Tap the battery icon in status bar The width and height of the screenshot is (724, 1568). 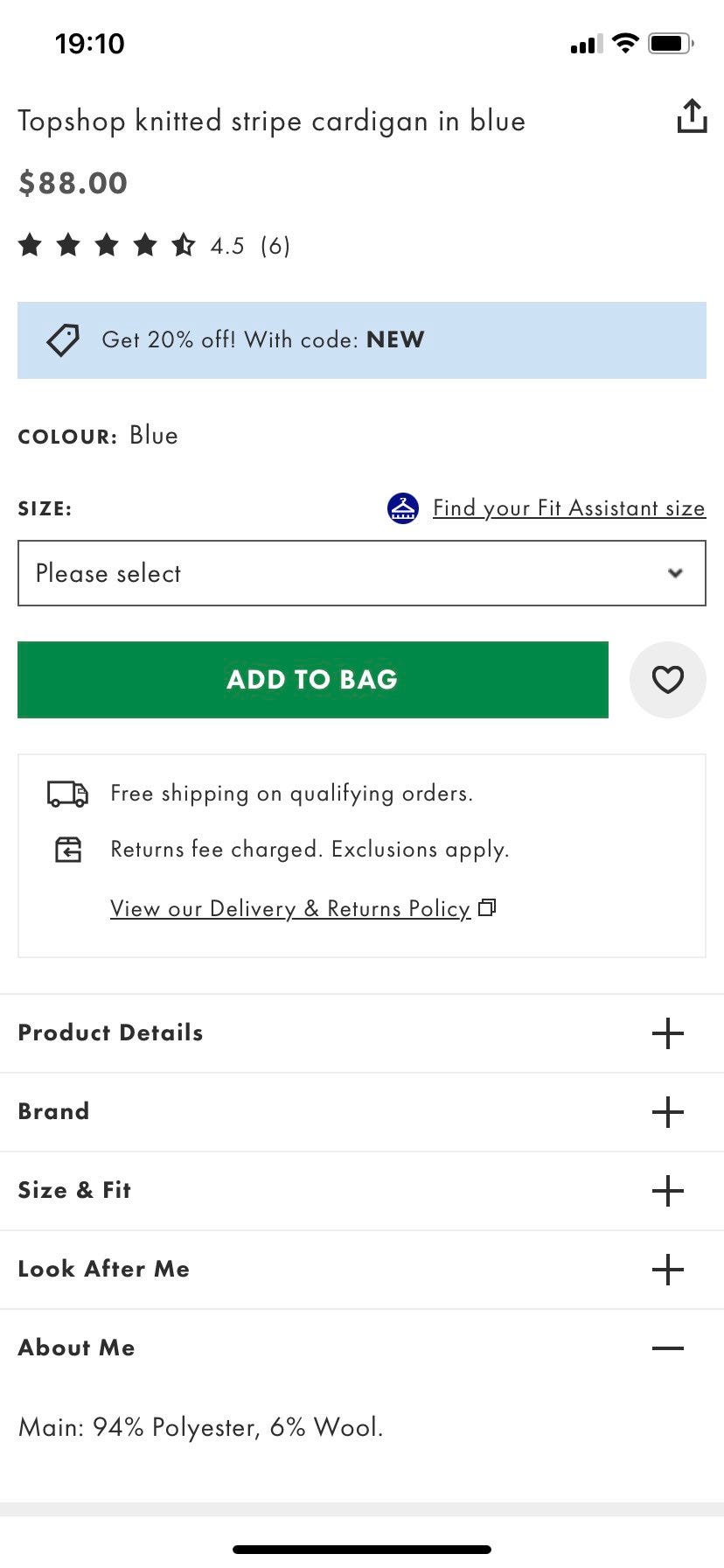coord(671,43)
